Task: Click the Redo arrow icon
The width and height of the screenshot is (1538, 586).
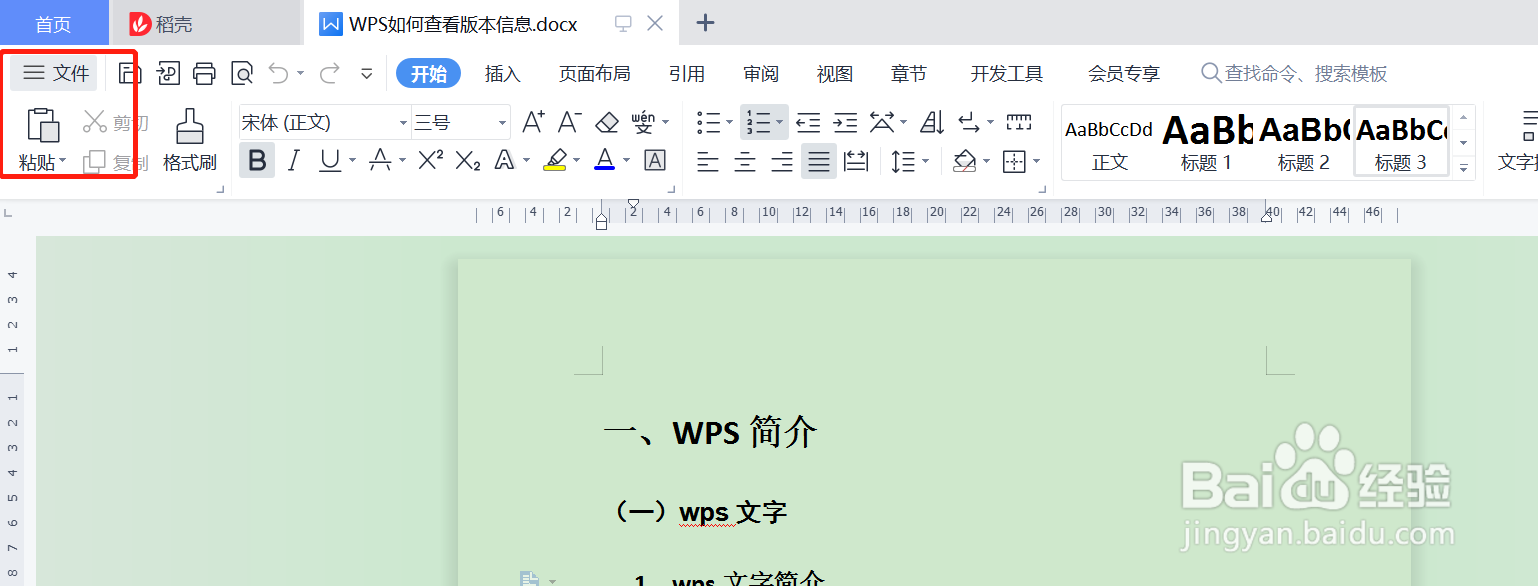Action: (x=329, y=73)
